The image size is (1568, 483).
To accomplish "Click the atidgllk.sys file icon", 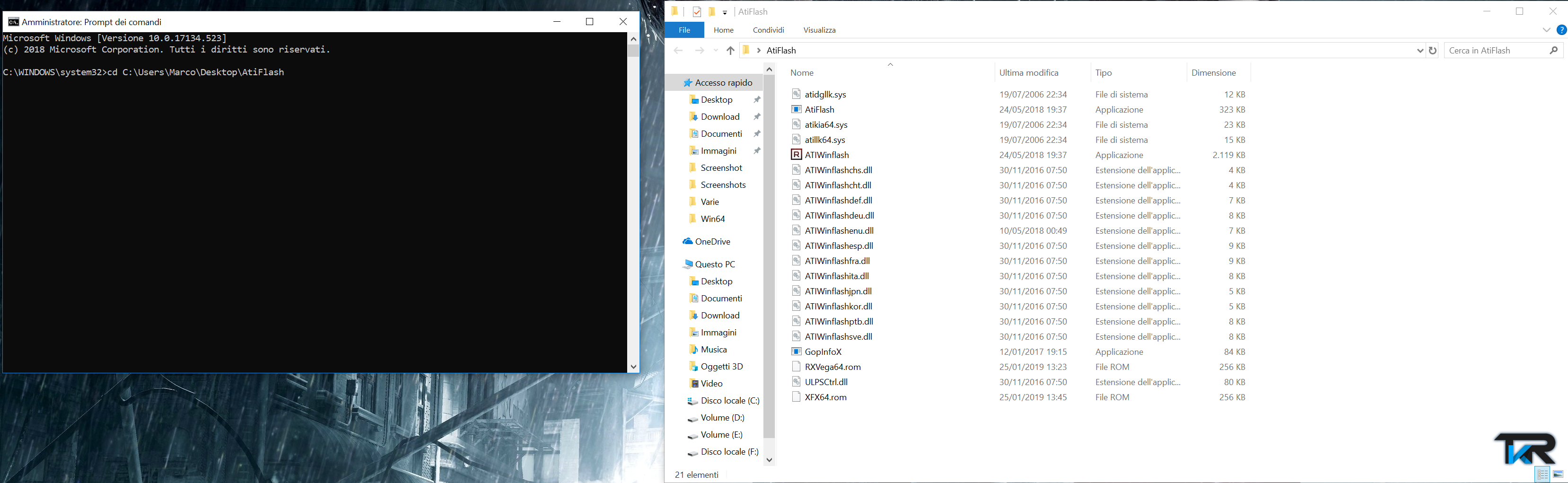I will click(x=796, y=95).
